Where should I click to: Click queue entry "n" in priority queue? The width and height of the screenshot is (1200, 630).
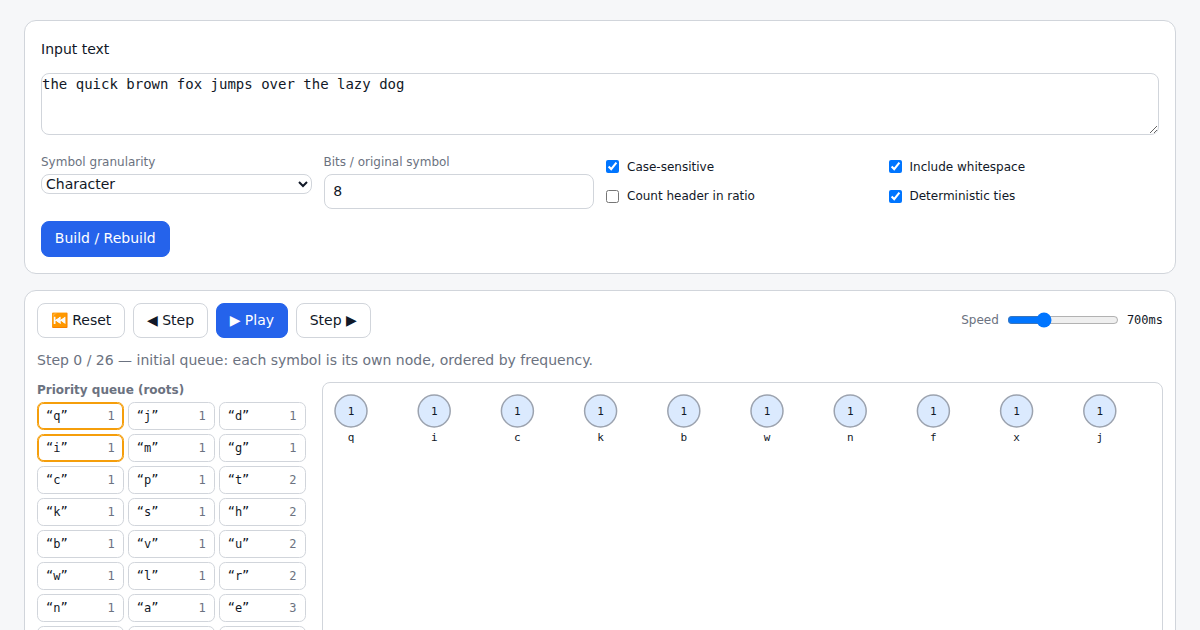click(x=80, y=608)
